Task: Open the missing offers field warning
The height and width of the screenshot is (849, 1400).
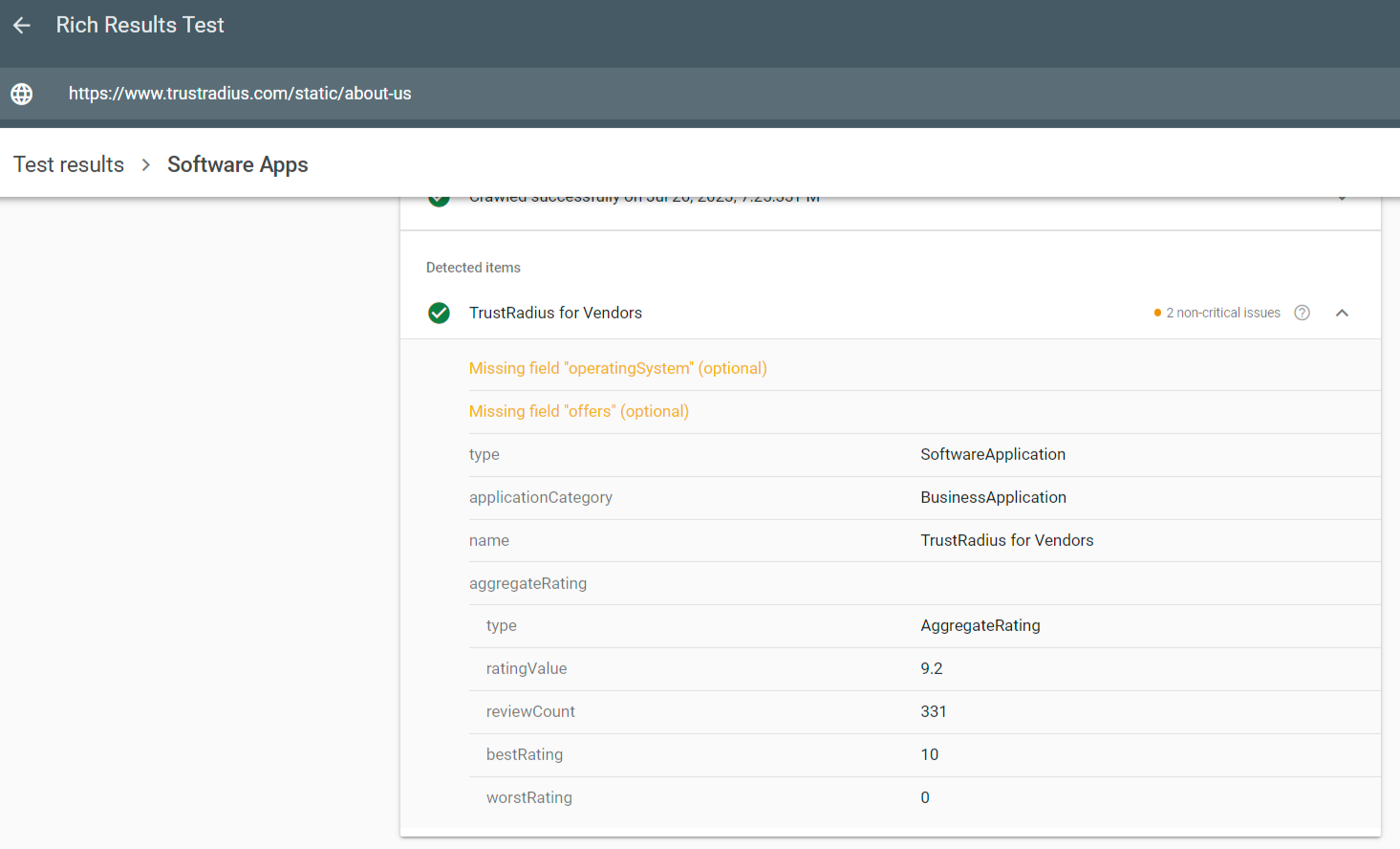Action: 578,411
